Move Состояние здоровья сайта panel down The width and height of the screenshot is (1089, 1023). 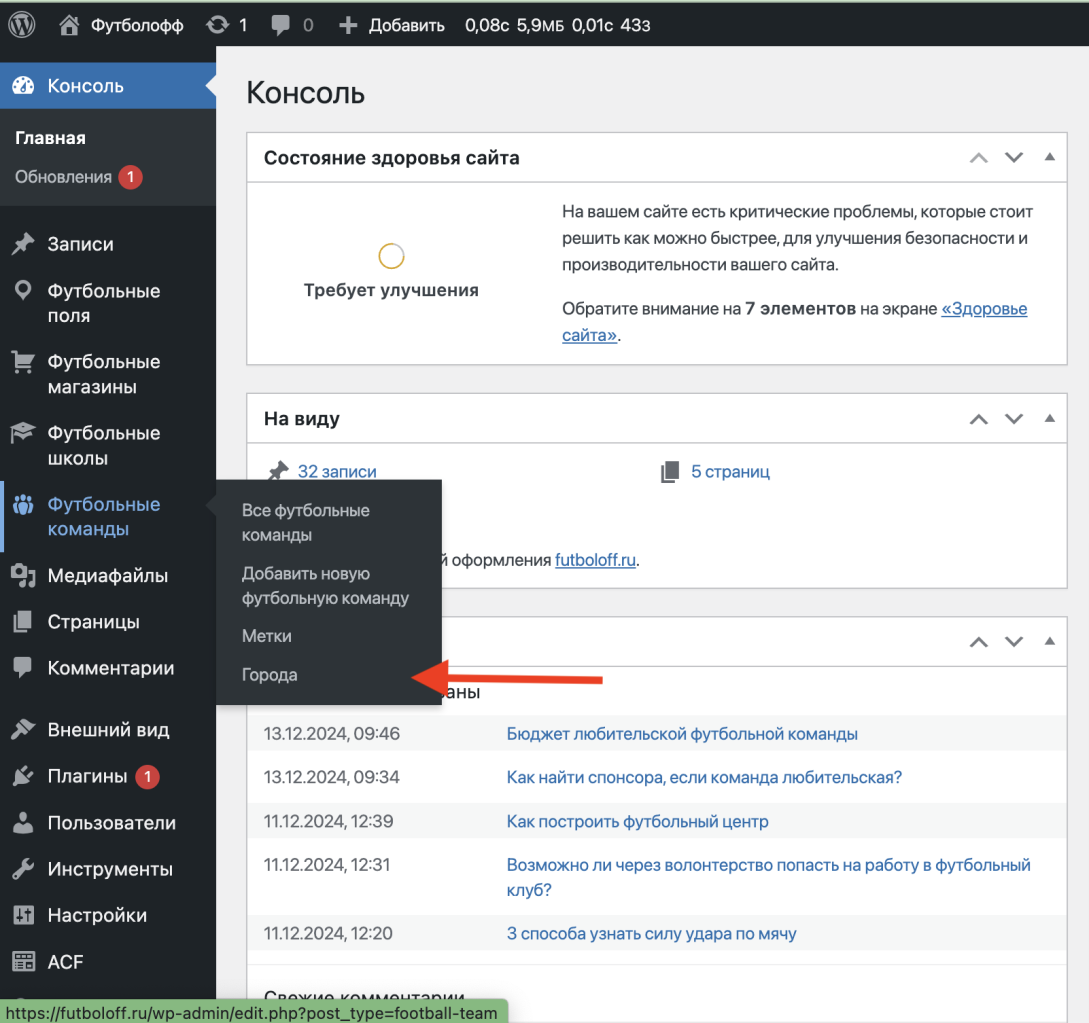pyautogui.click(x=1014, y=158)
